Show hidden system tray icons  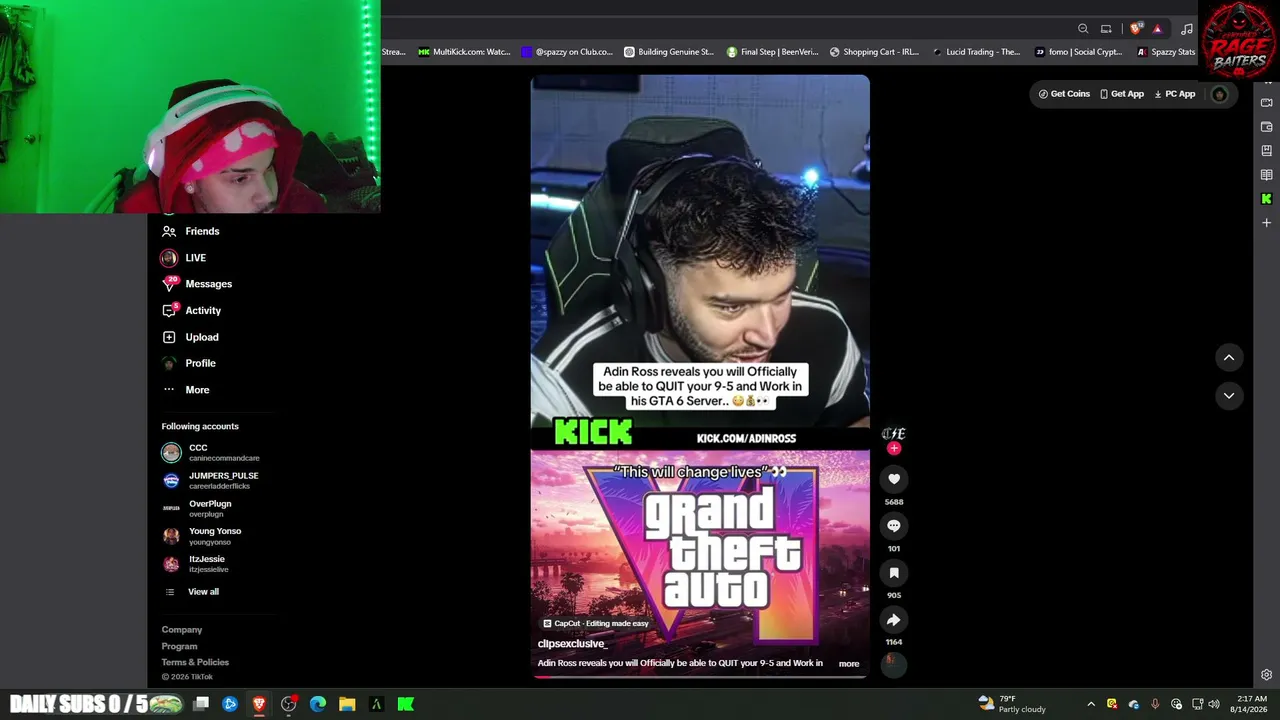[x=1091, y=704]
